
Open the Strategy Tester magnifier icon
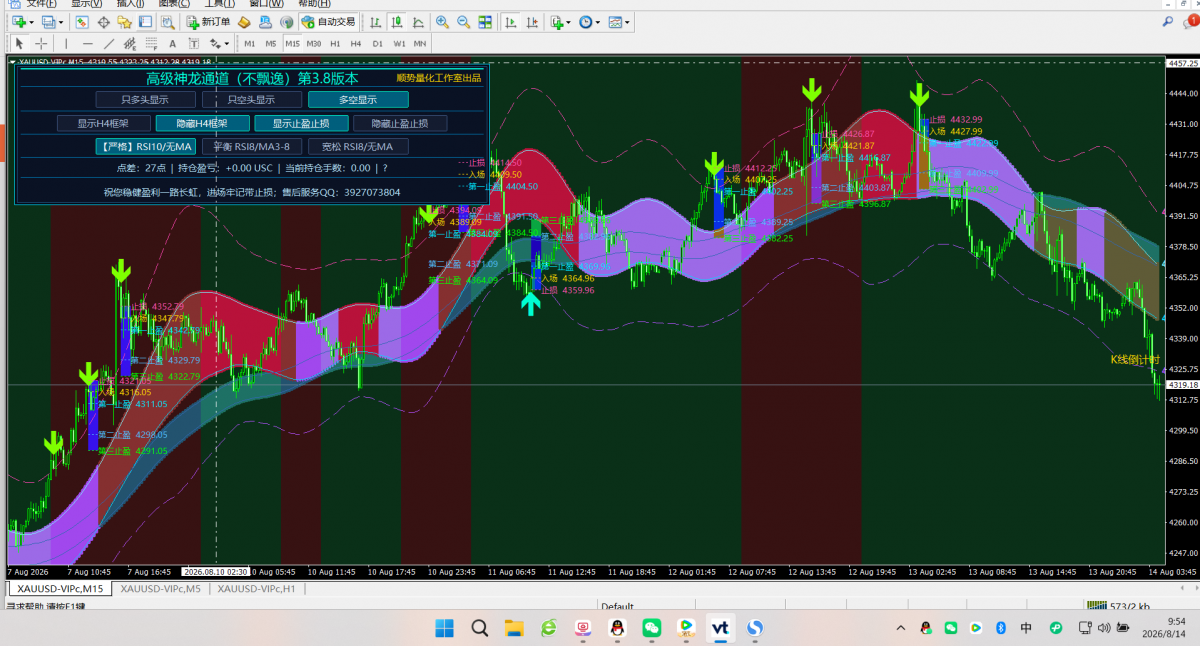(x=167, y=22)
